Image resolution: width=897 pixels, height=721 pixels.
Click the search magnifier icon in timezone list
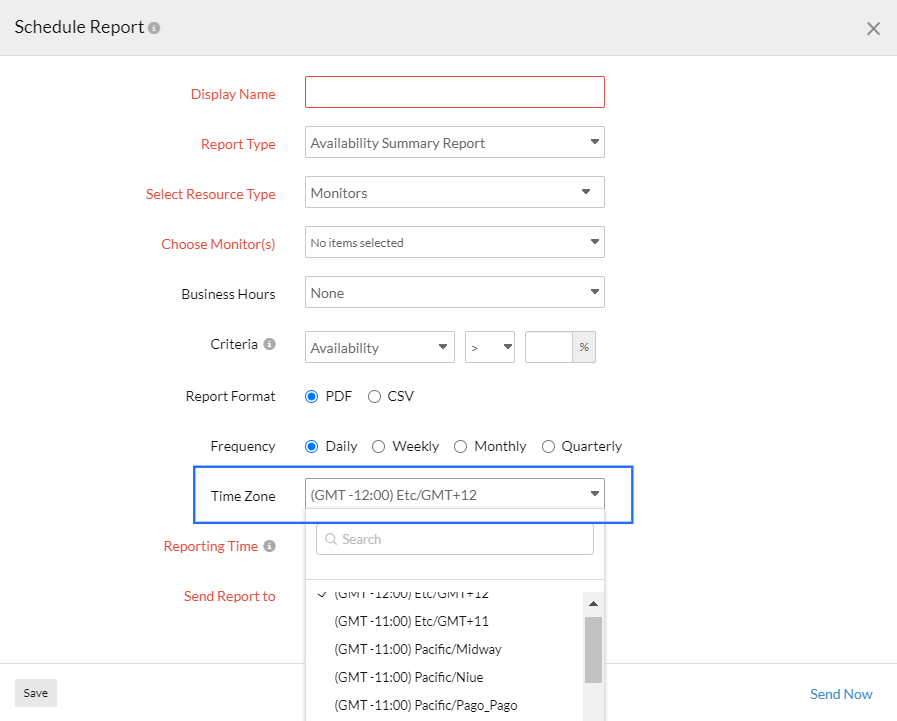pos(331,539)
